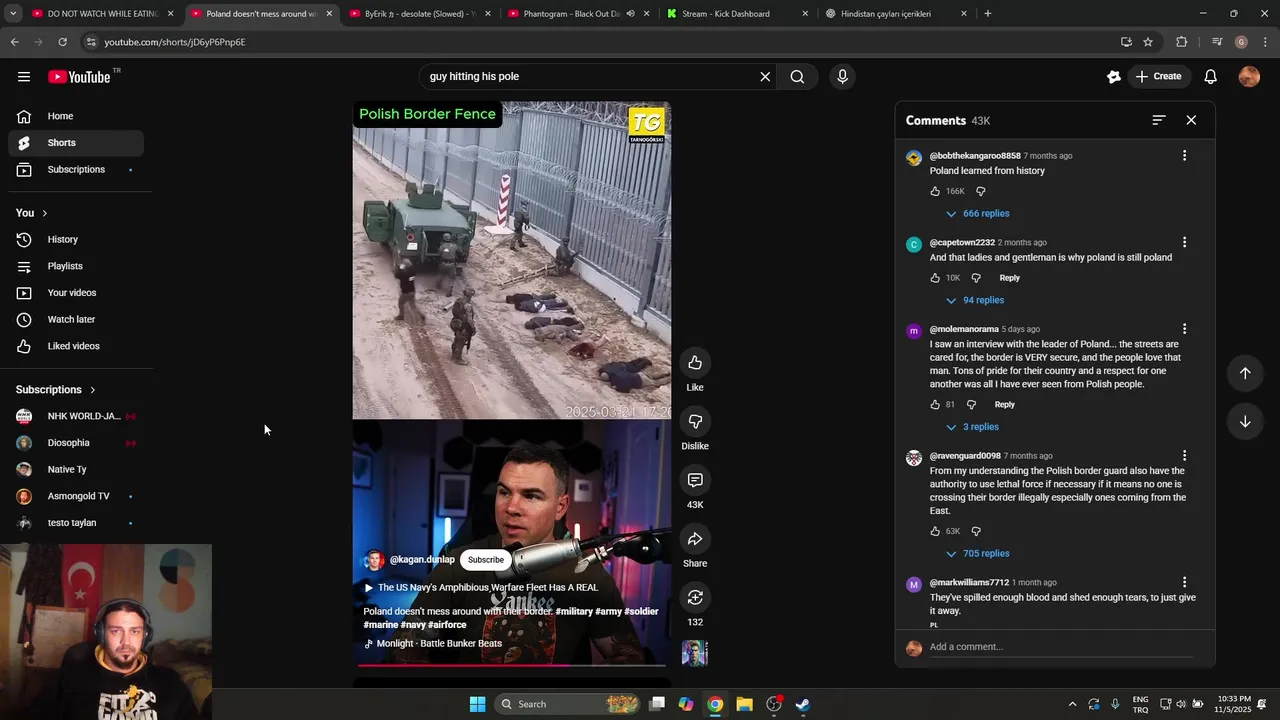Open the notifications bell
Screen dimensions: 1280x720
[1210, 77]
